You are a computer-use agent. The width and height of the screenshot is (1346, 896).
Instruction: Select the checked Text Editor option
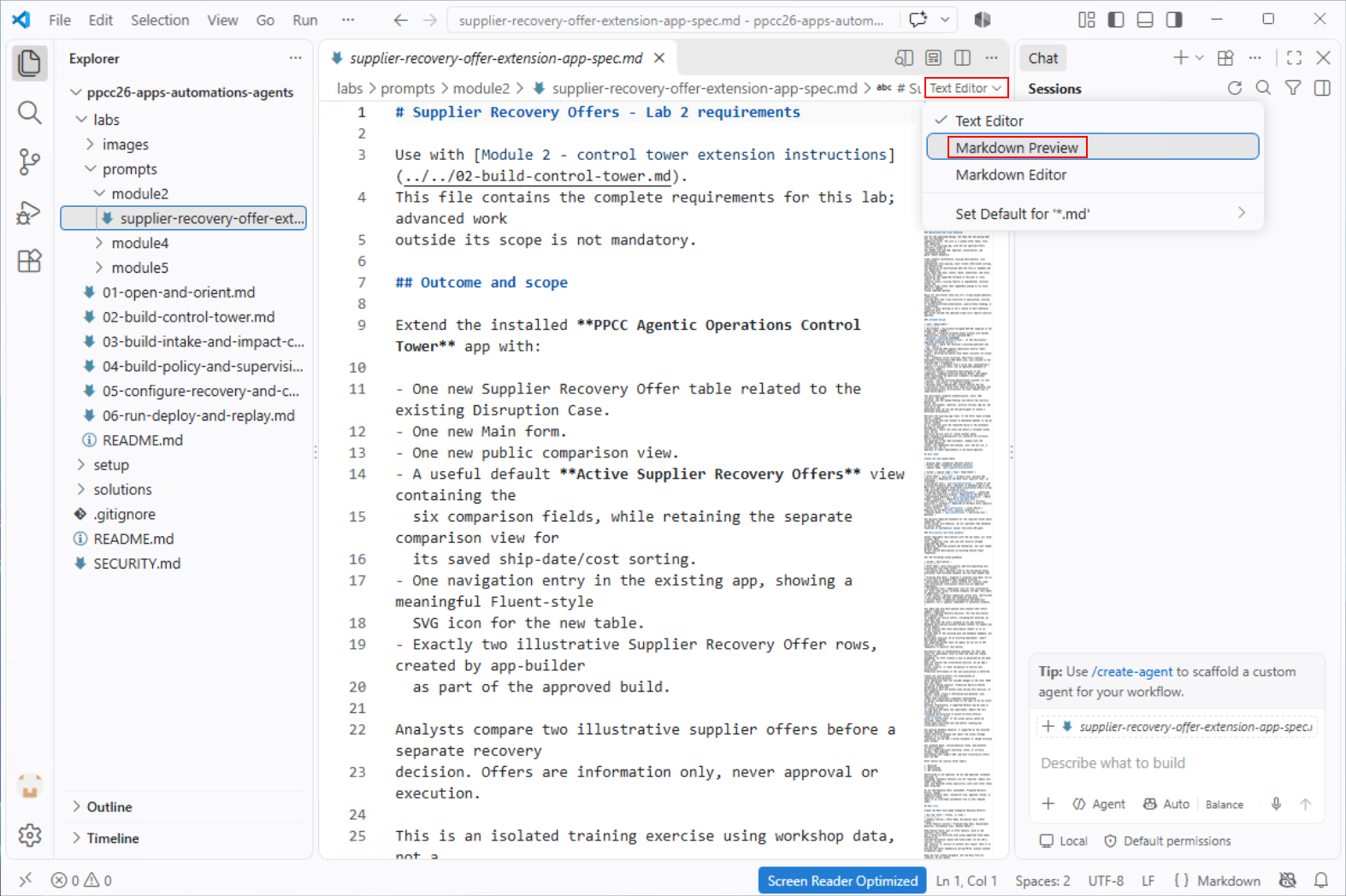point(1092,121)
